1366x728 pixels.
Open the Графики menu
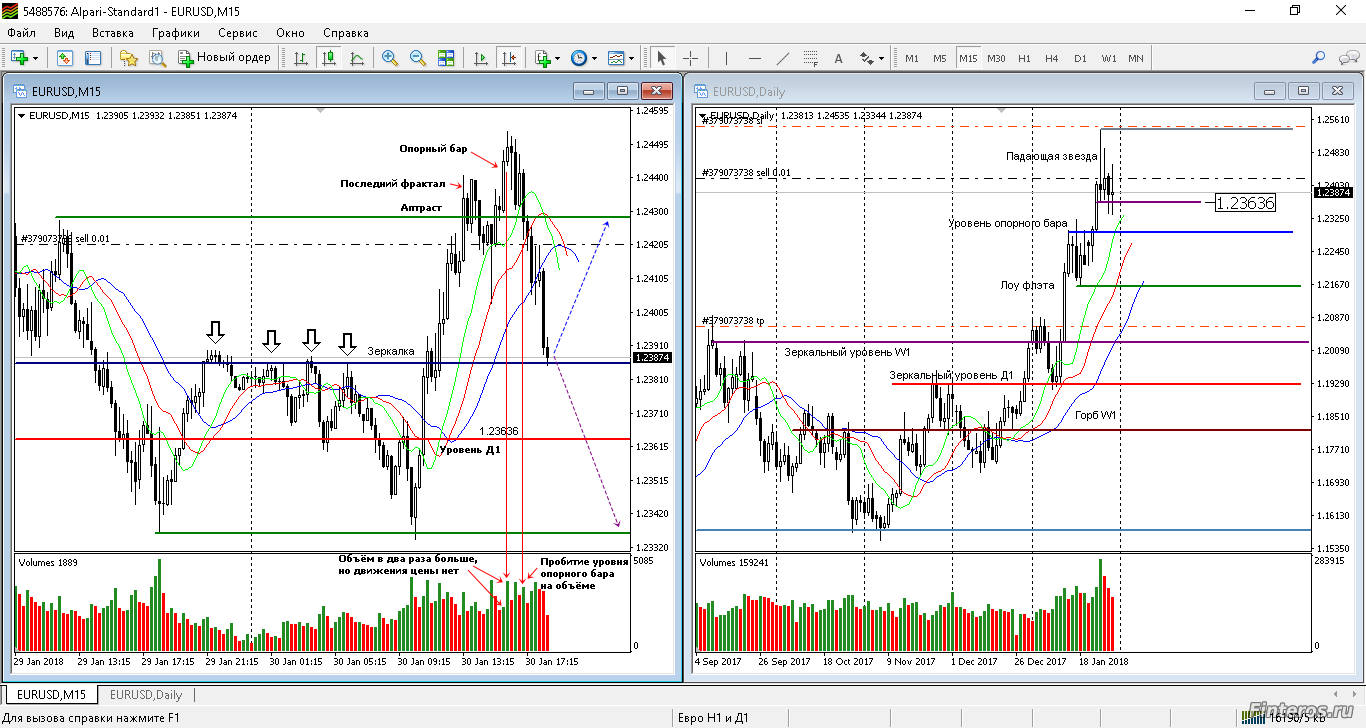coord(176,33)
